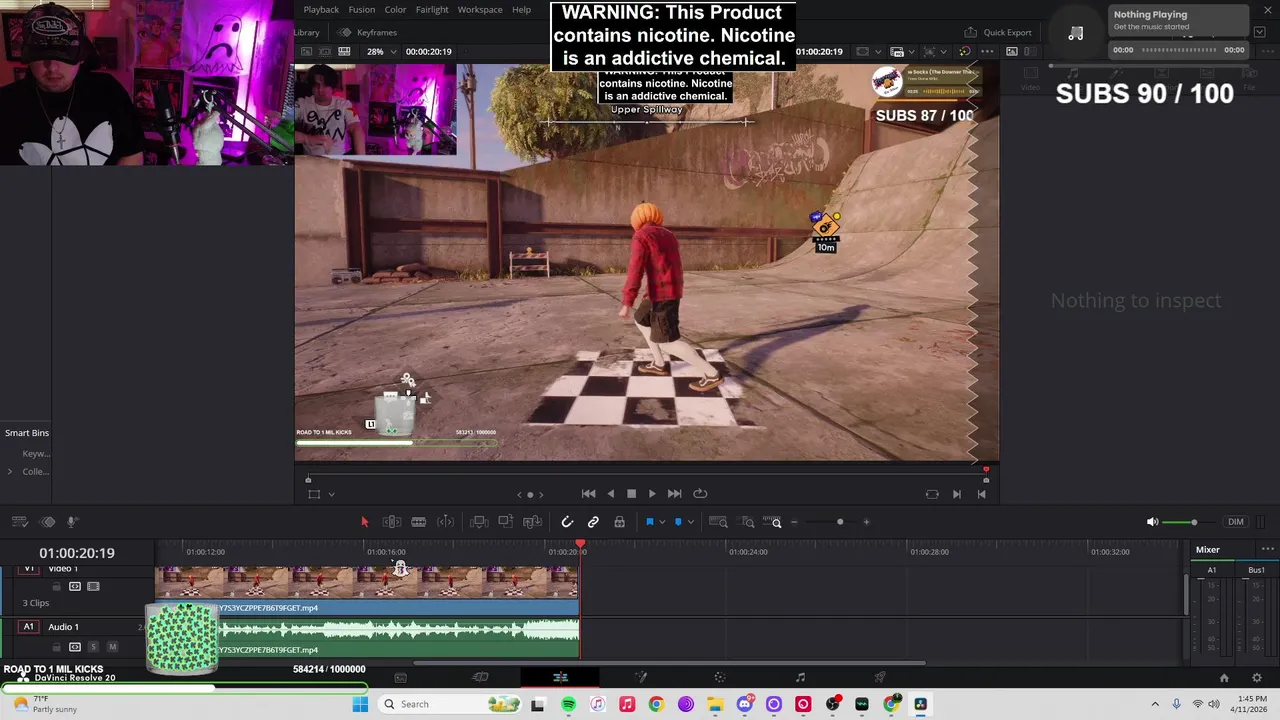Toggle Loop playback in viewer transport
The image size is (1280, 720).
tap(700, 493)
